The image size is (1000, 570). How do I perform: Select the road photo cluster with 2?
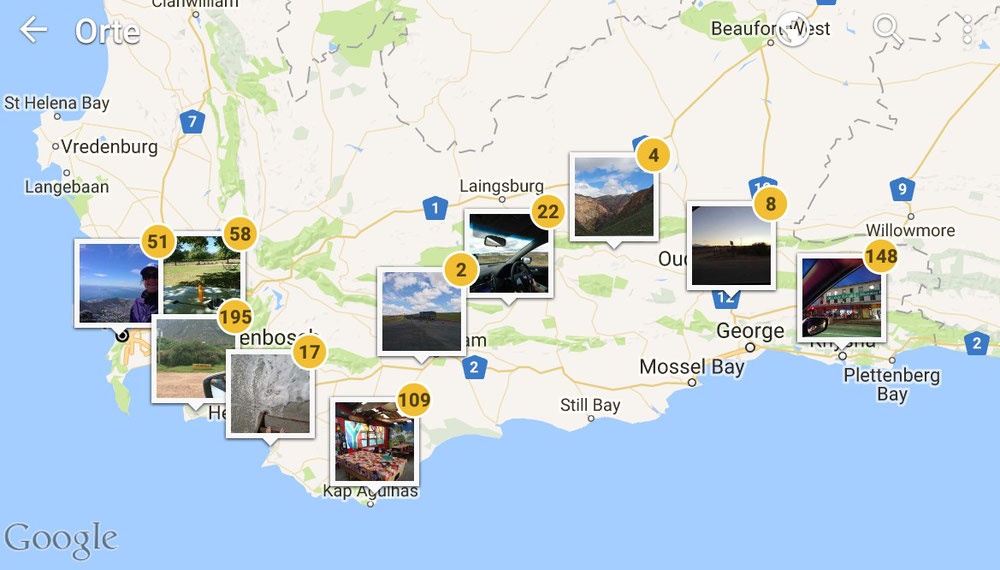coord(421,311)
